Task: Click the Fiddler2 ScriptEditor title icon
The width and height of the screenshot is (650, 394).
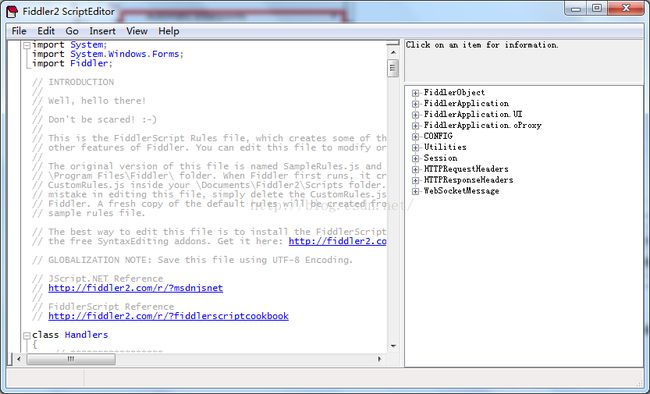Action: click(x=12, y=12)
